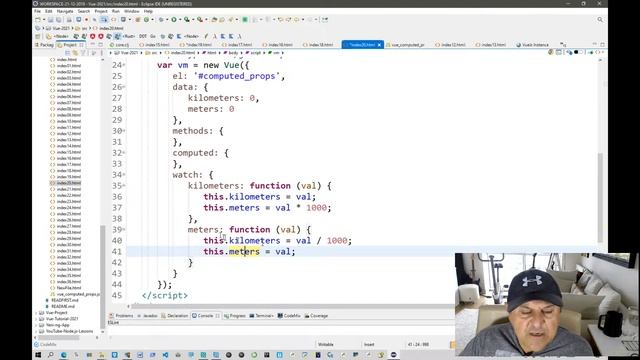Click the Save toolbar icon
The height and width of the screenshot is (360, 640).
tap(51, 20)
